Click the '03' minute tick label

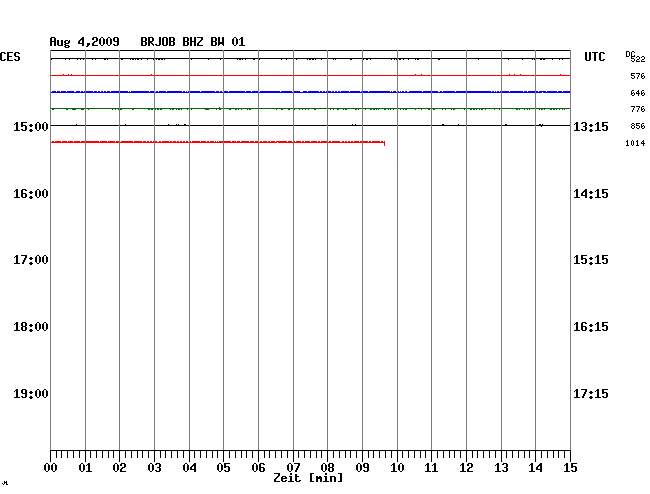coord(154,468)
